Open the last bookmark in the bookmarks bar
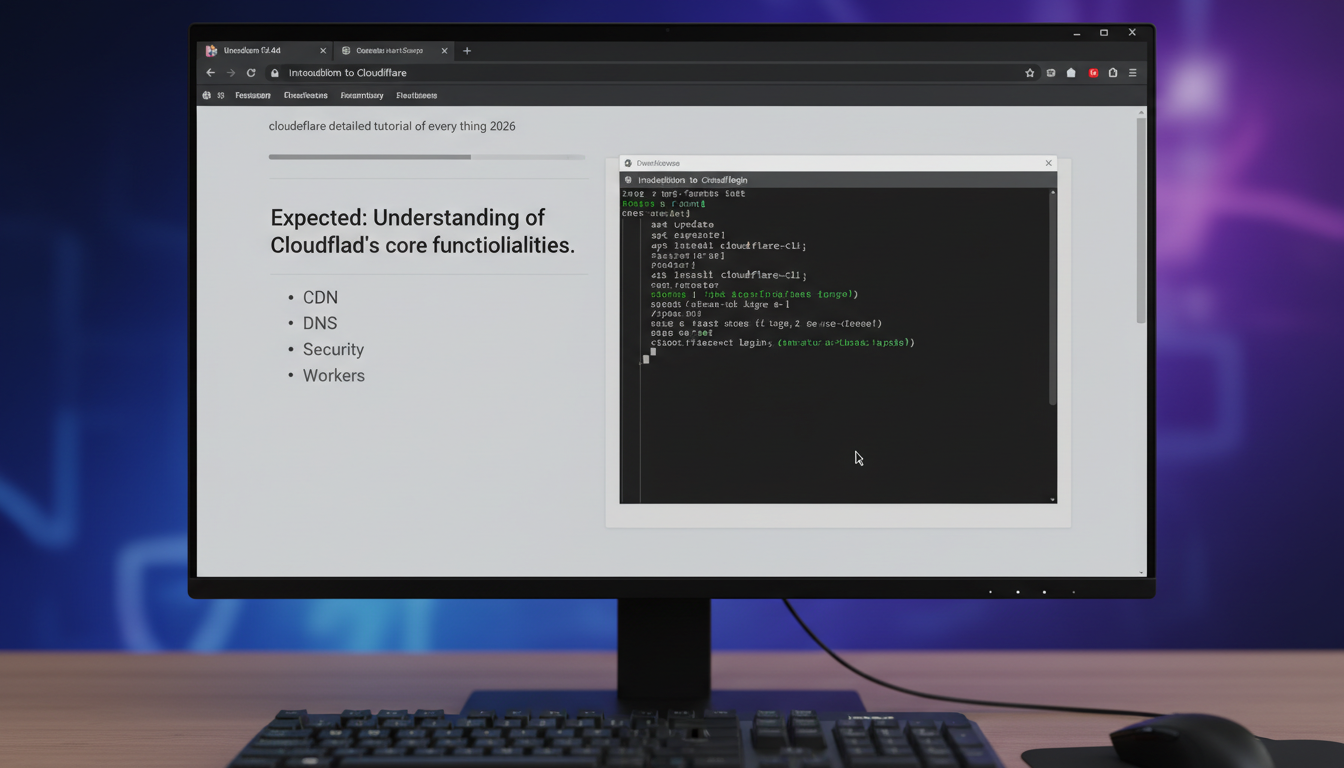The height and width of the screenshot is (768, 1344). click(x=416, y=96)
